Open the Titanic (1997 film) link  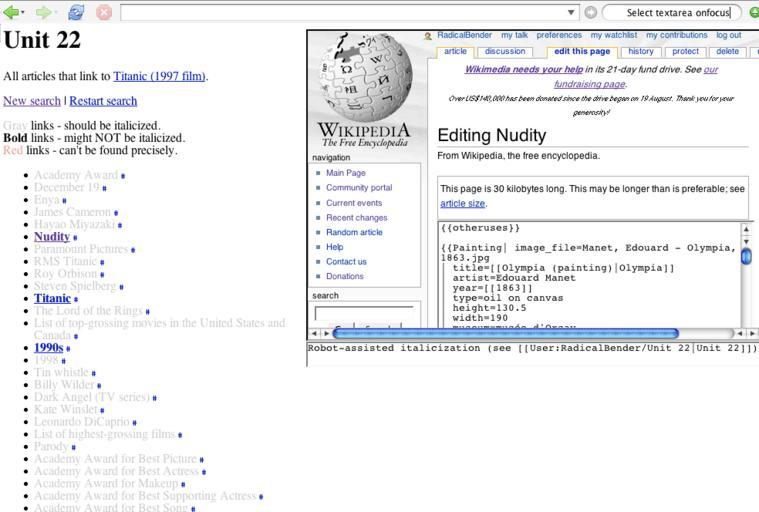[159, 76]
